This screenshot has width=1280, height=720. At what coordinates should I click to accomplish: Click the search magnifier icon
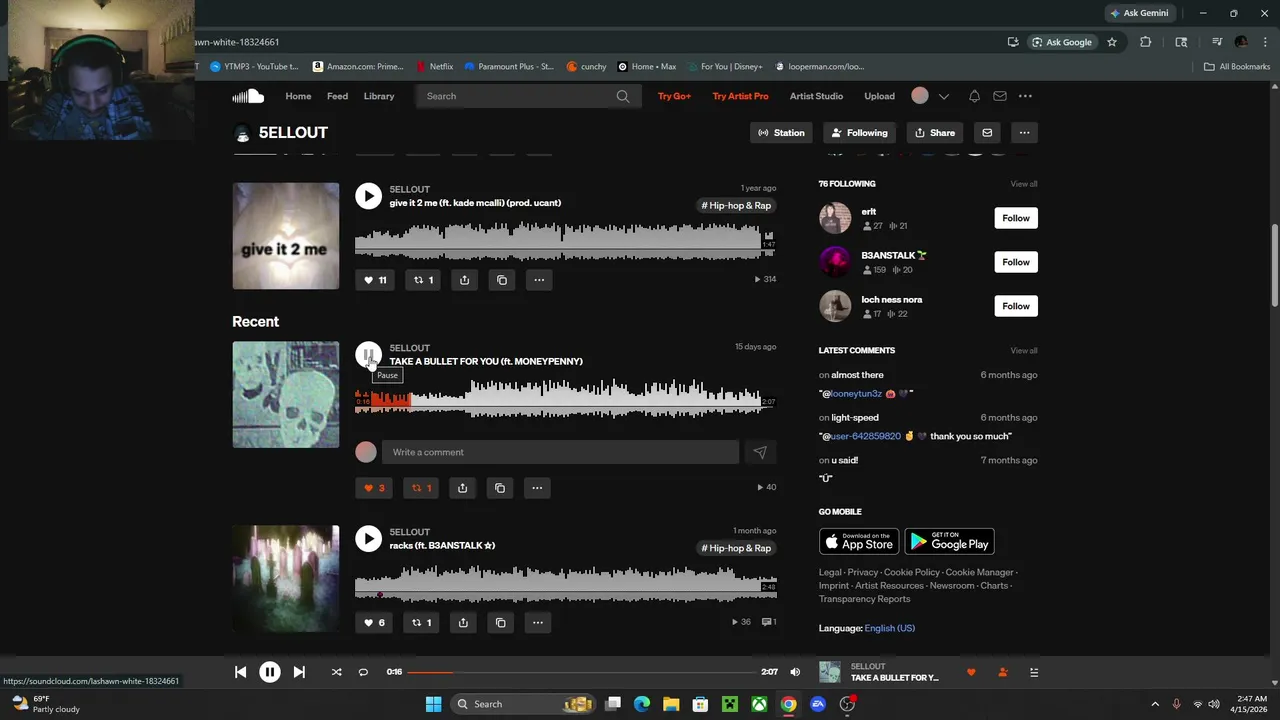[x=623, y=96]
